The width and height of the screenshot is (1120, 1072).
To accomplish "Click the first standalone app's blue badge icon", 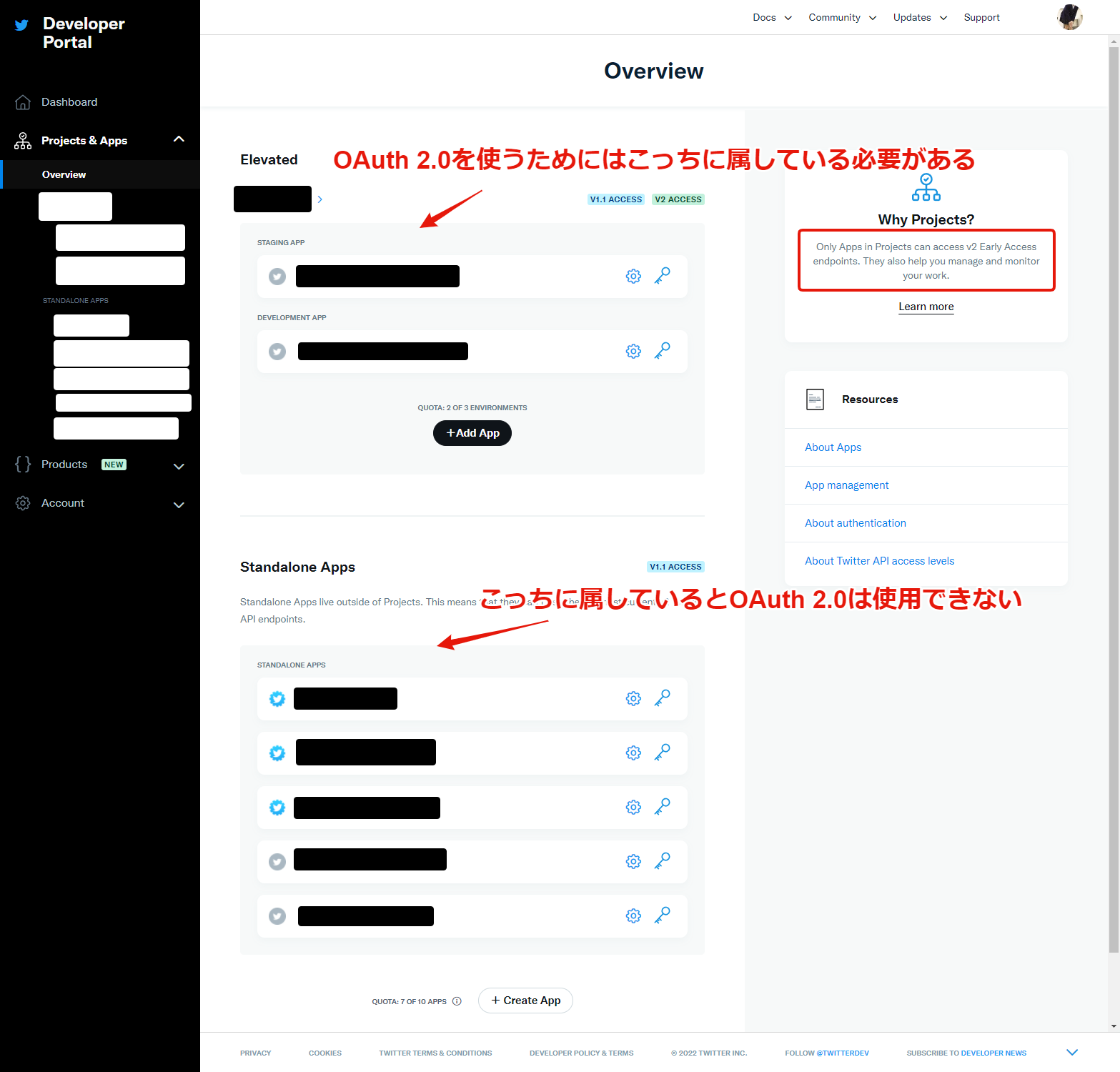I will pyautogui.click(x=277, y=699).
